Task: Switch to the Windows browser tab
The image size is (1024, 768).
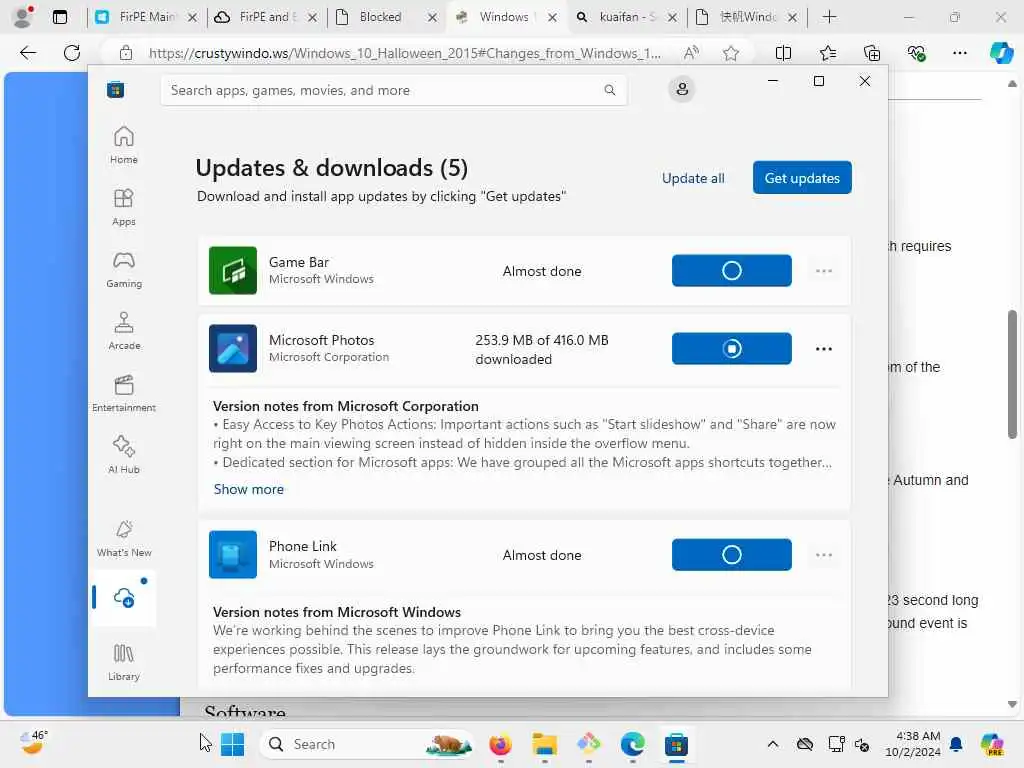Action: pyautogui.click(x=506, y=17)
